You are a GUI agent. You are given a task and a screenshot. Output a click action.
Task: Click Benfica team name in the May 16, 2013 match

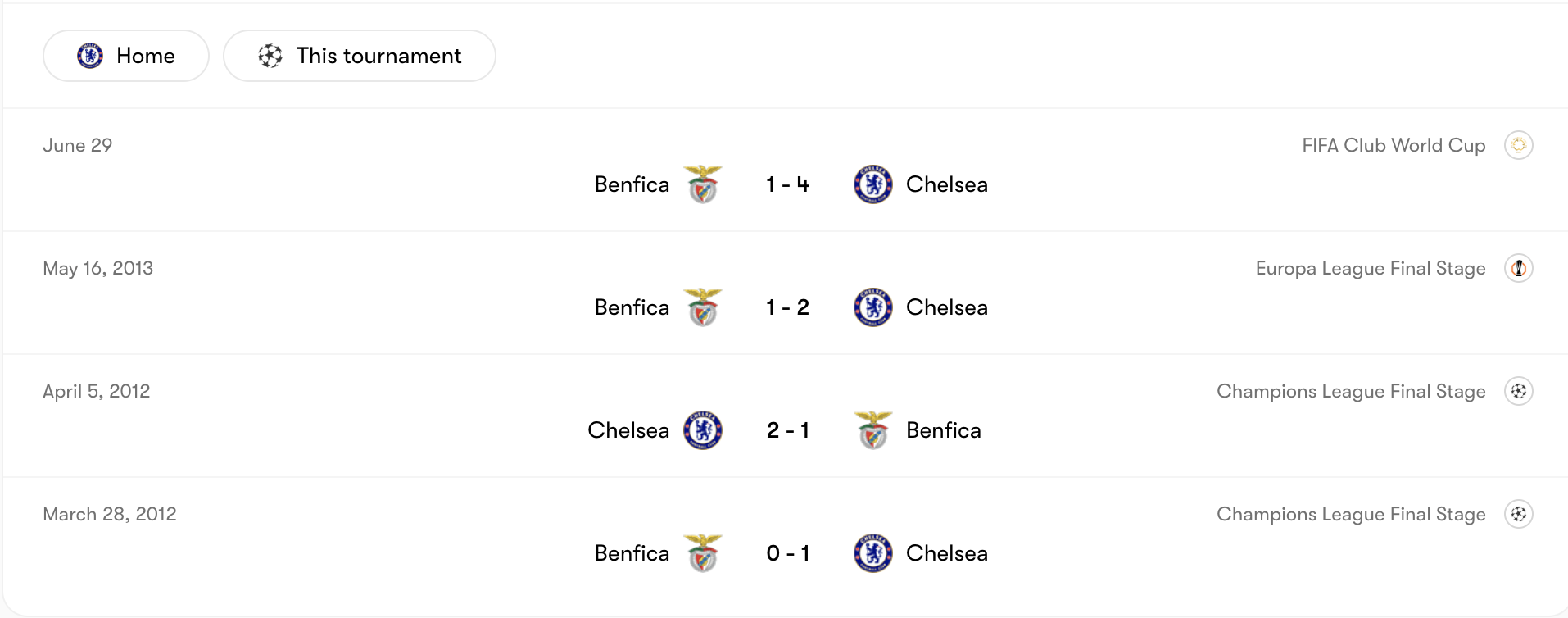tap(632, 307)
